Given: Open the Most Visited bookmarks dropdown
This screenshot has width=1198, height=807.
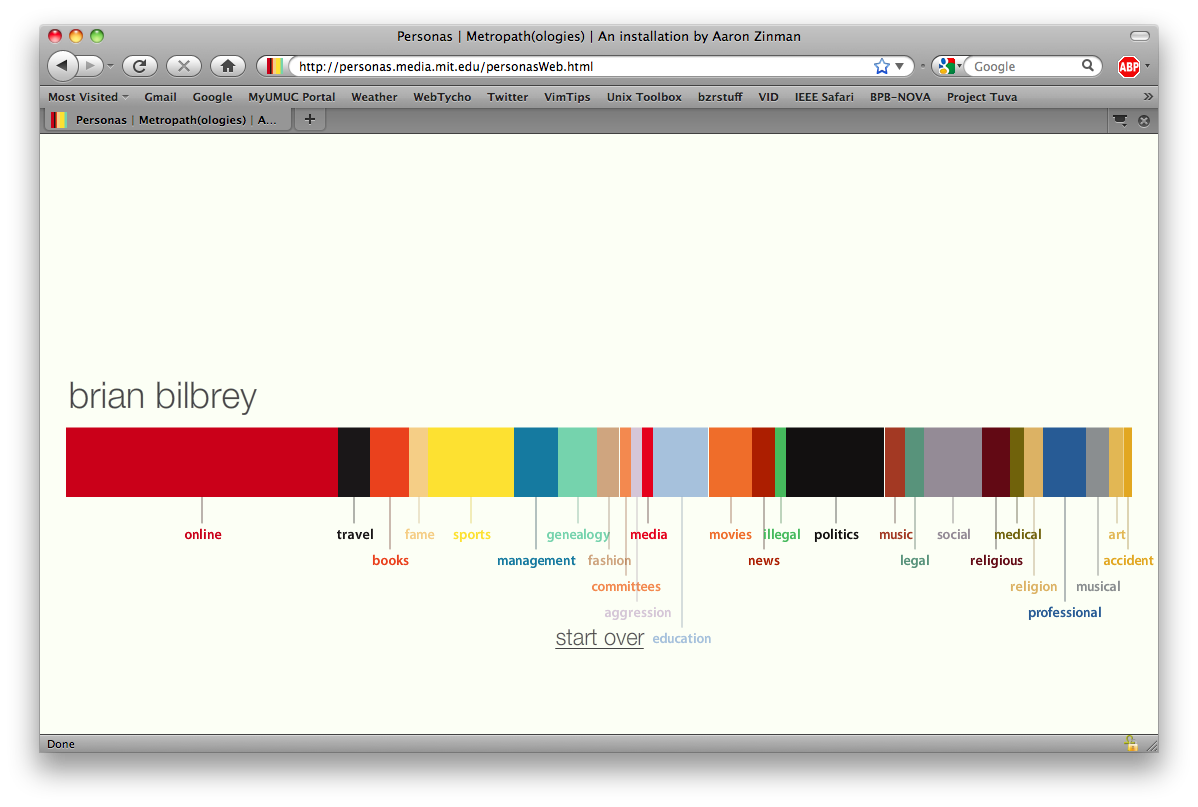Looking at the screenshot, I should [x=89, y=97].
